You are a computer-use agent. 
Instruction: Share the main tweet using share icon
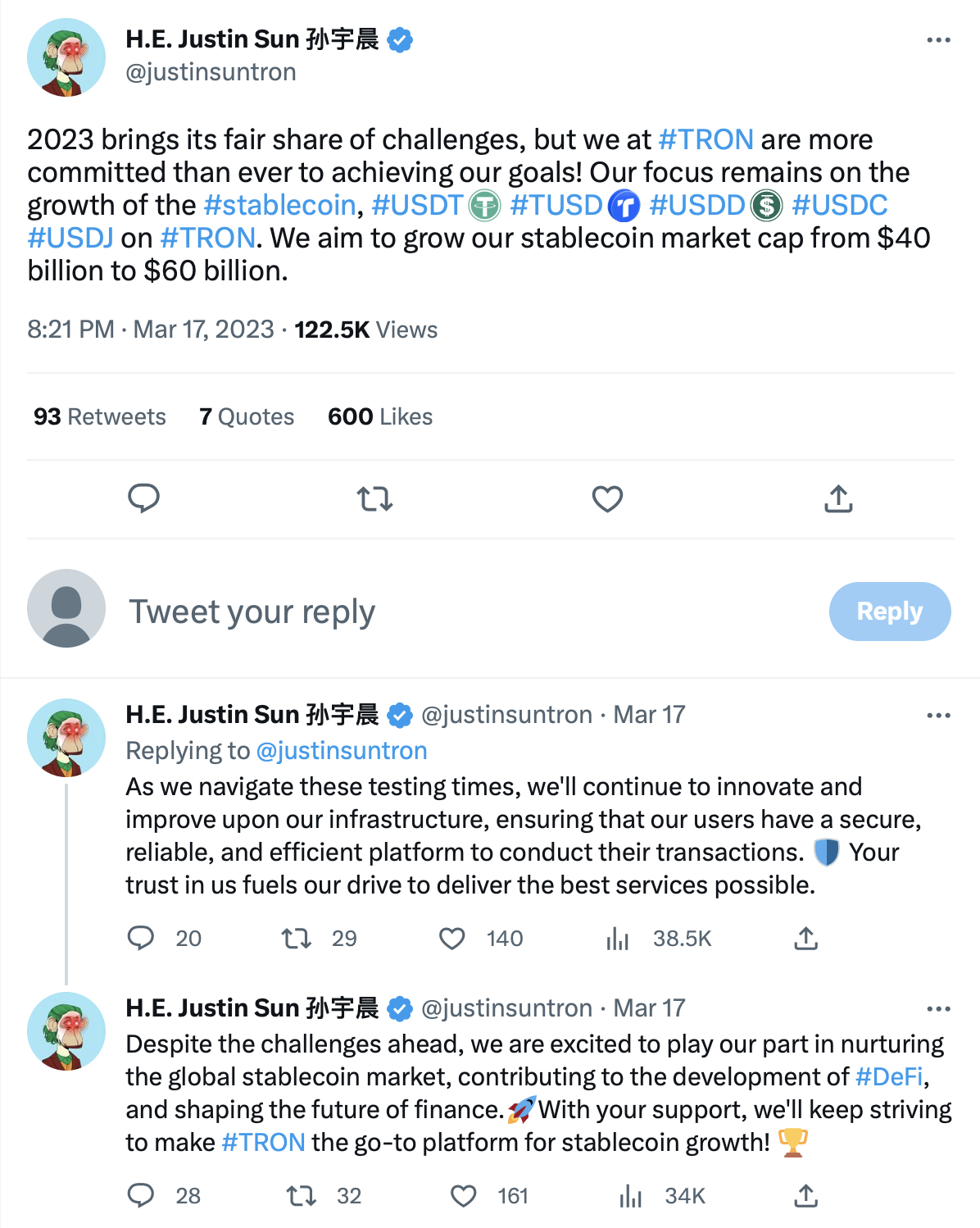pyautogui.click(x=838, y=498)
